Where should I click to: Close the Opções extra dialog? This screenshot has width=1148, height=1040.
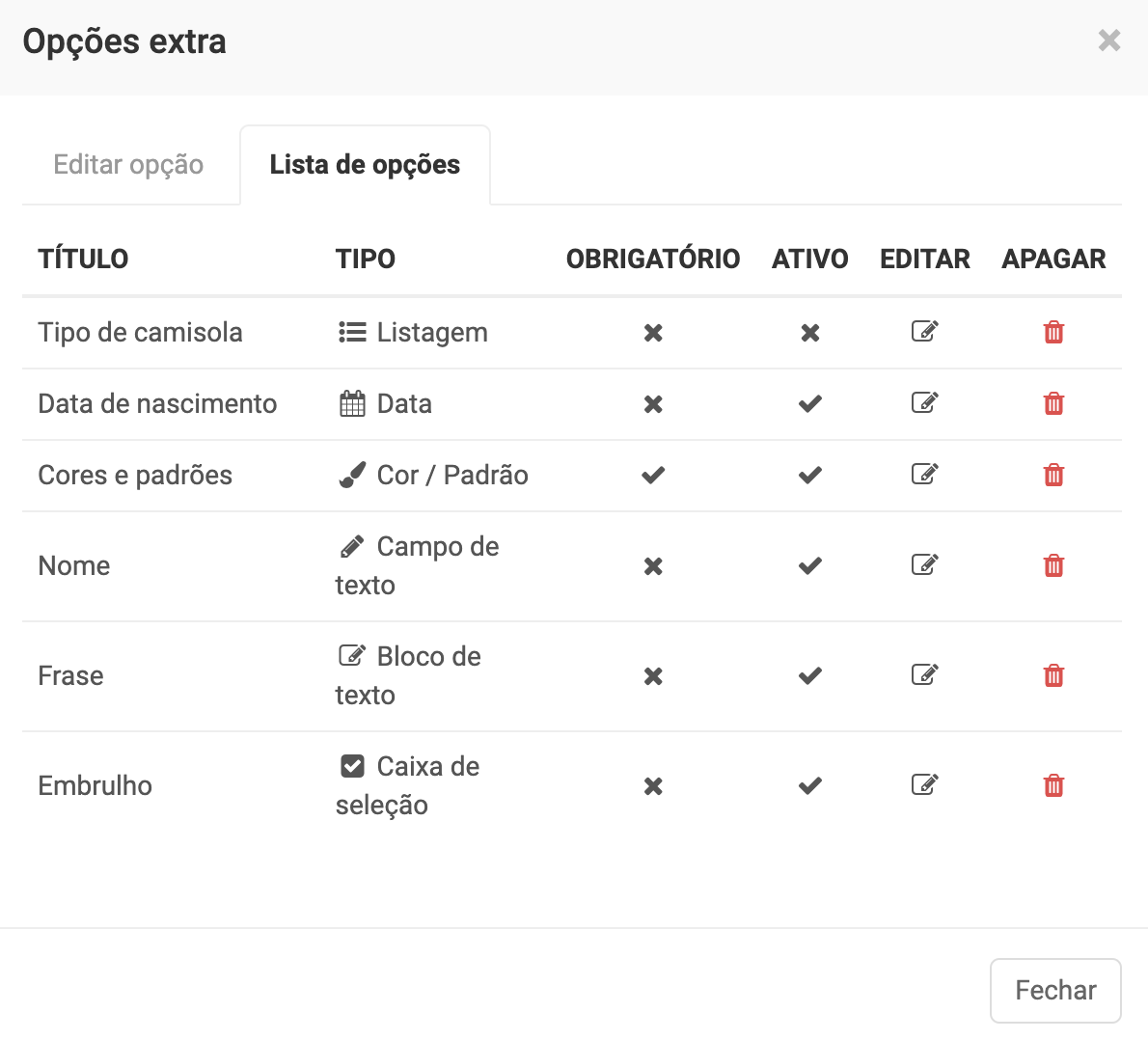pyautogui.click(x=1109, y=41)
